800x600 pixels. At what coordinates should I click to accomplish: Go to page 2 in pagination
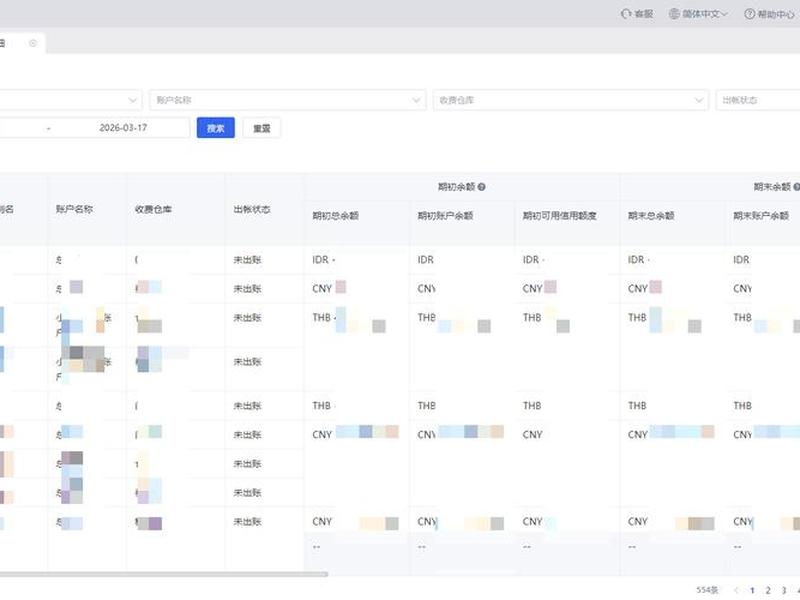click(x=768, y=590)
